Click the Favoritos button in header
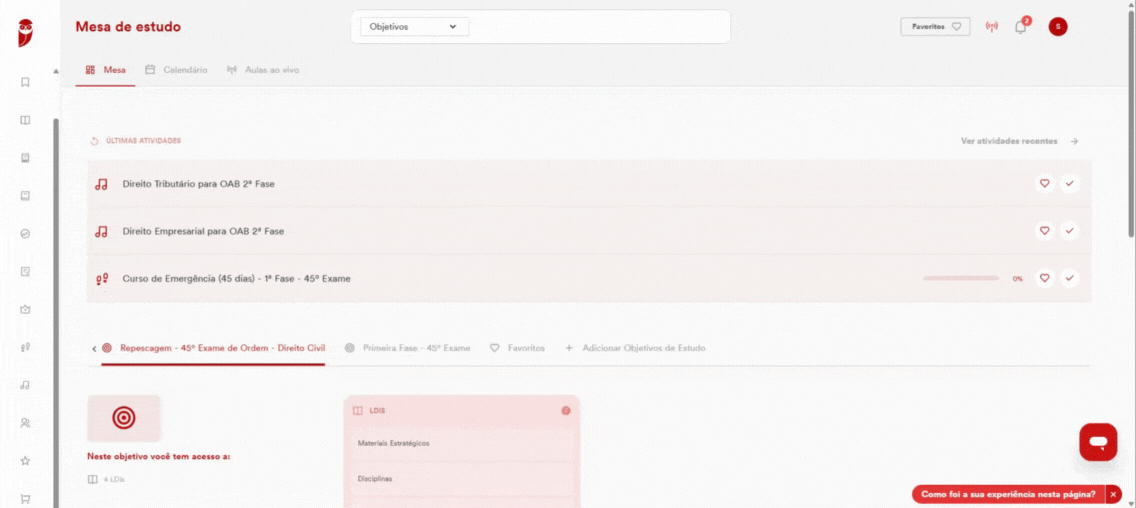 click(935, 27)
